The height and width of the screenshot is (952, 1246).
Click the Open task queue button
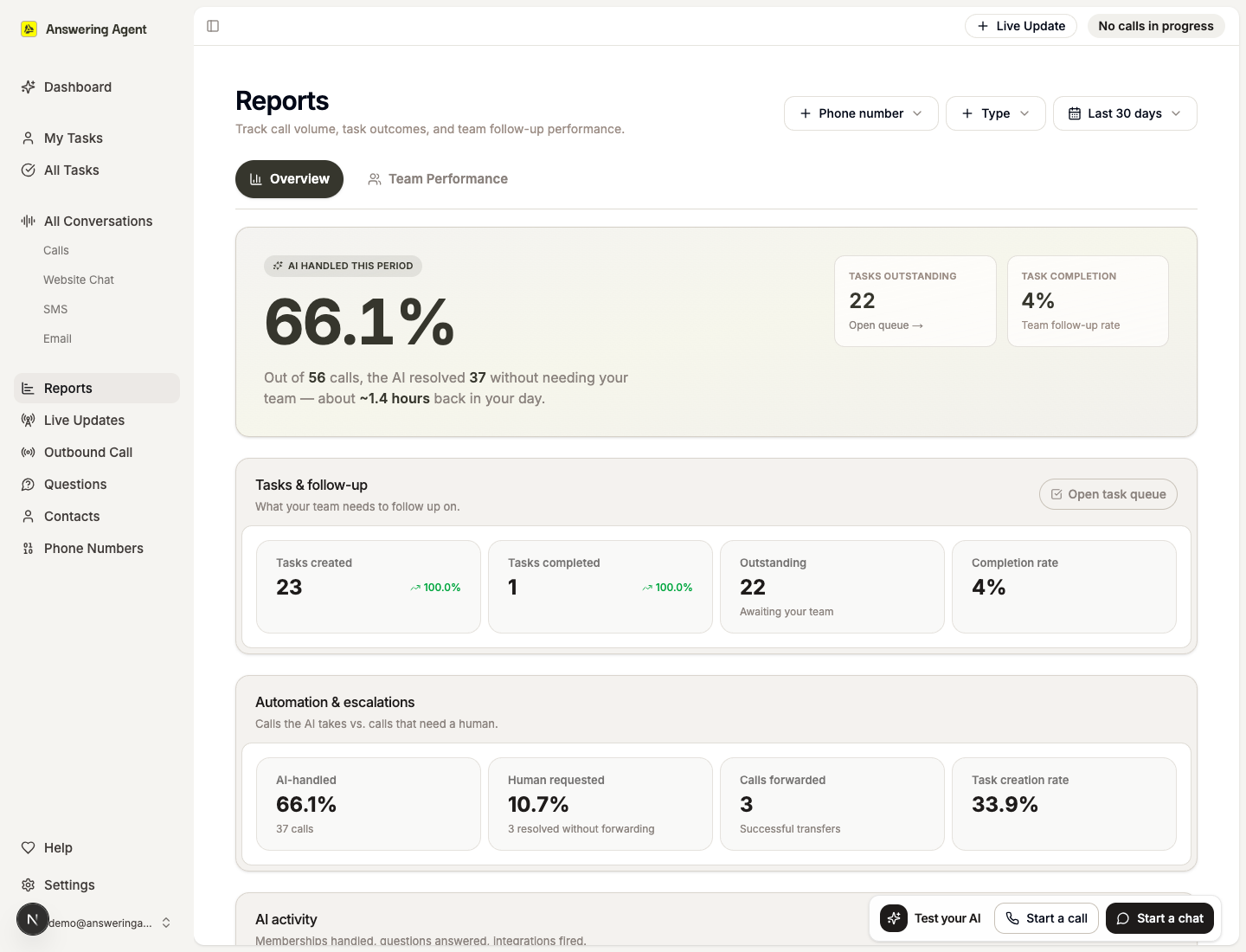[1108, 494]
